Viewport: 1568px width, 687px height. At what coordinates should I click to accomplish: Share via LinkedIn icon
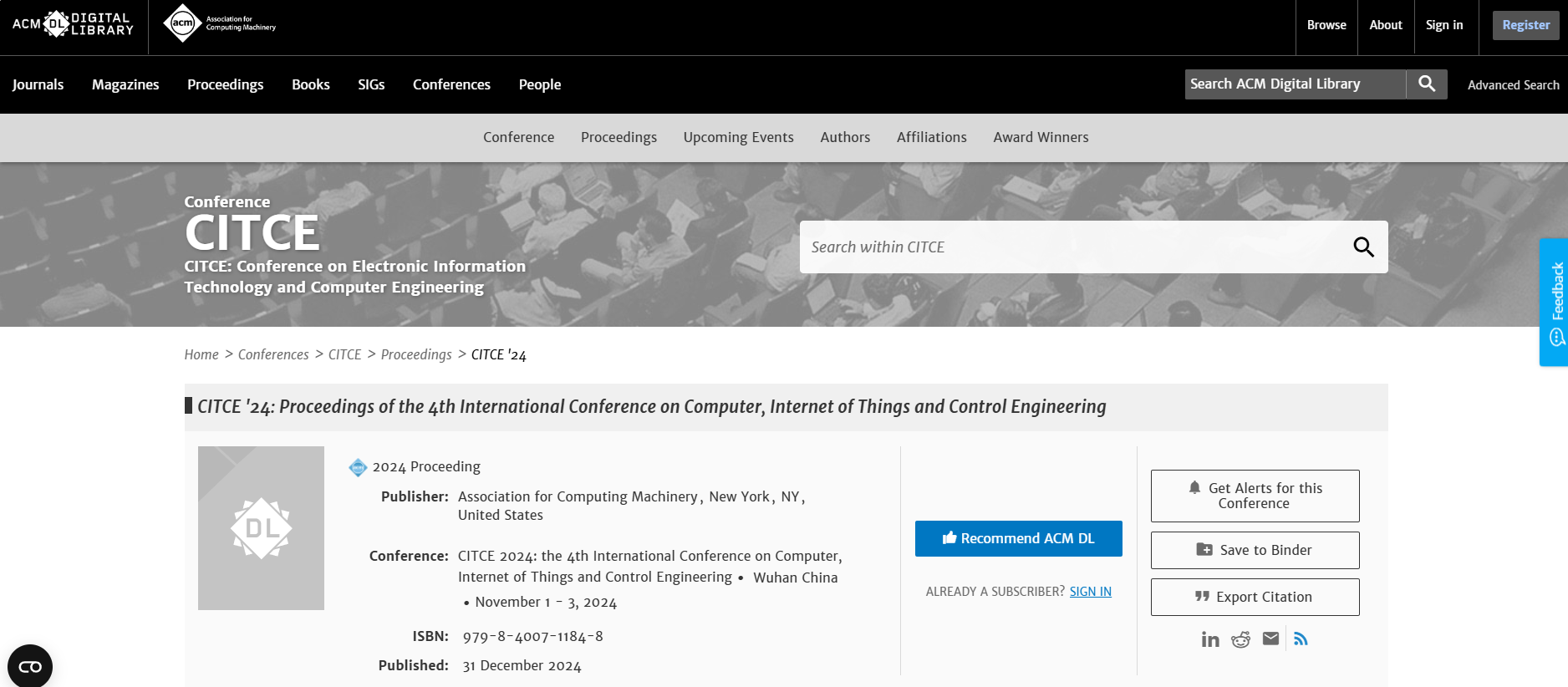(1210, 639)
